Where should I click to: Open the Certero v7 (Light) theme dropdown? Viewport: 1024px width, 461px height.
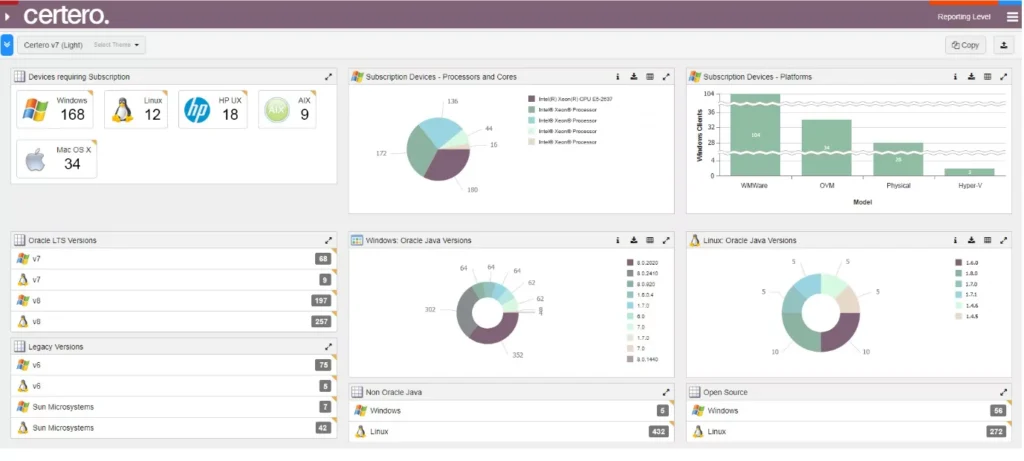(81, 45)
